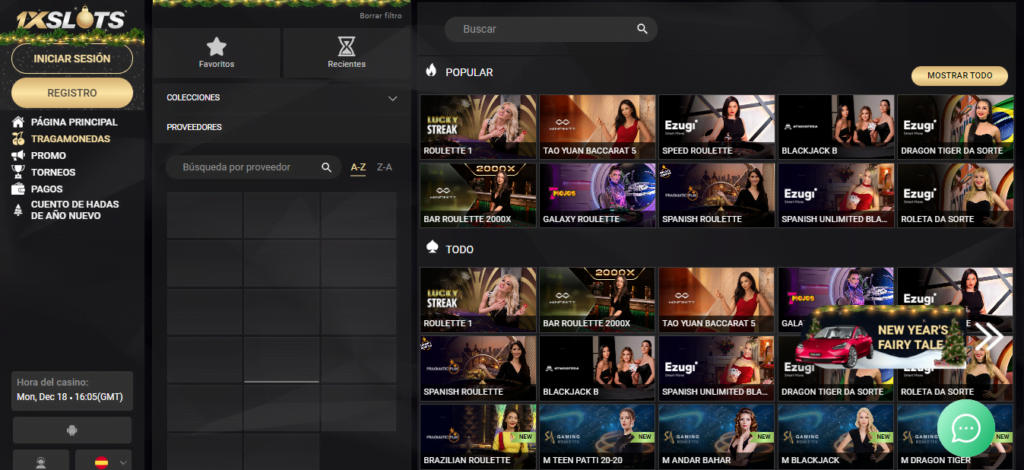
Task: Click the magnifier in Buscar field
Action: (x=642, y=29)
